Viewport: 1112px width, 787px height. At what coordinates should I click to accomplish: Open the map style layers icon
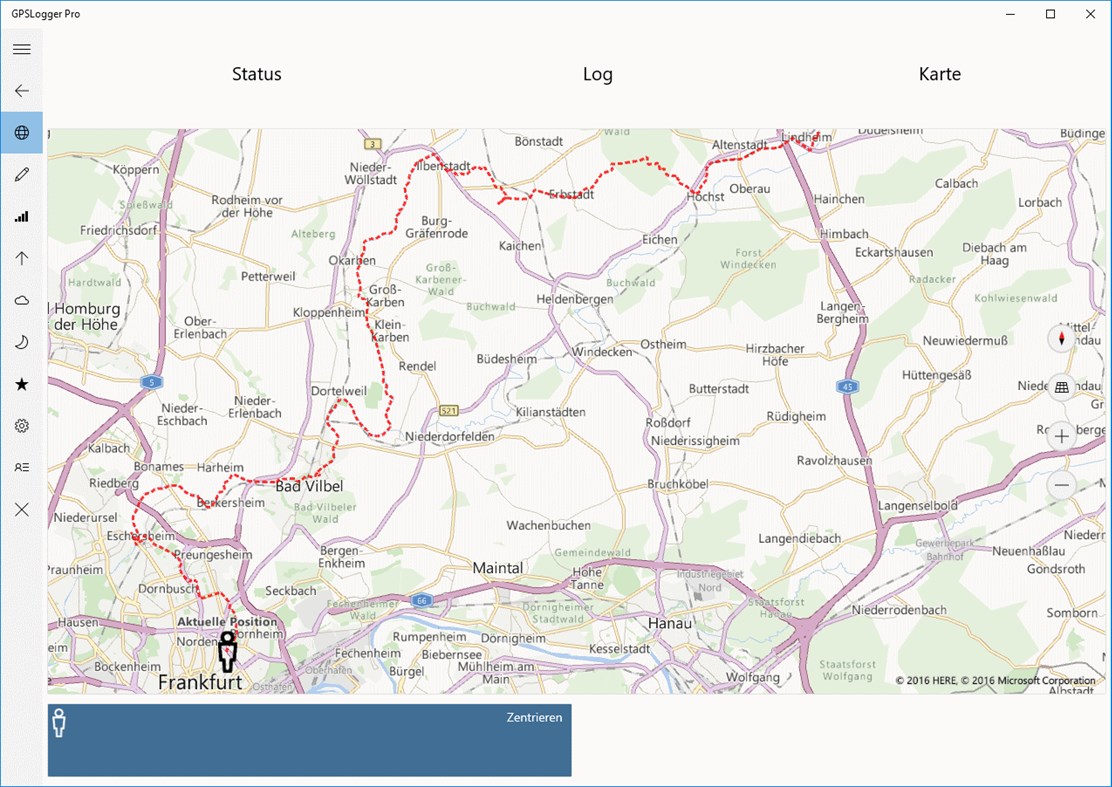(x=1061, y=388)
